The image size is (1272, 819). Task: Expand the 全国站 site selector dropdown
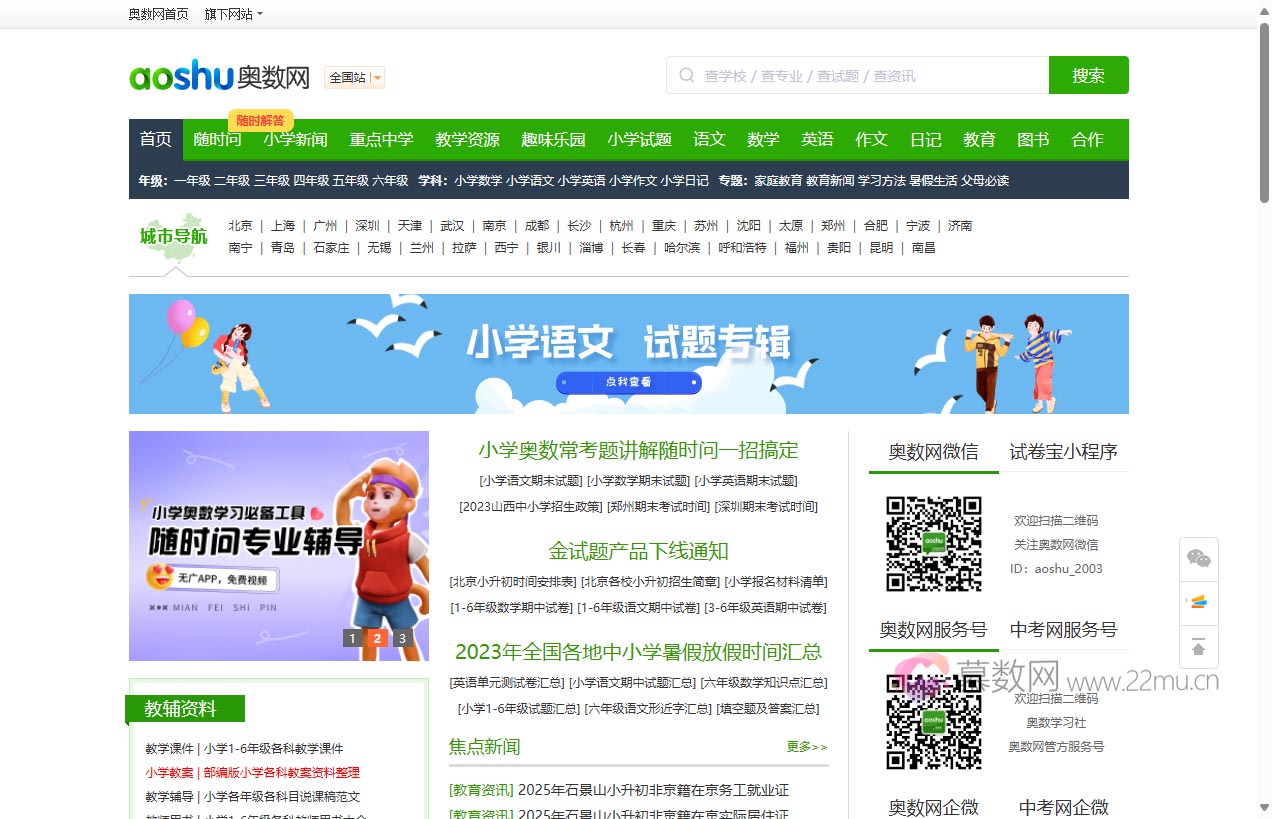(x=353, y=77)
